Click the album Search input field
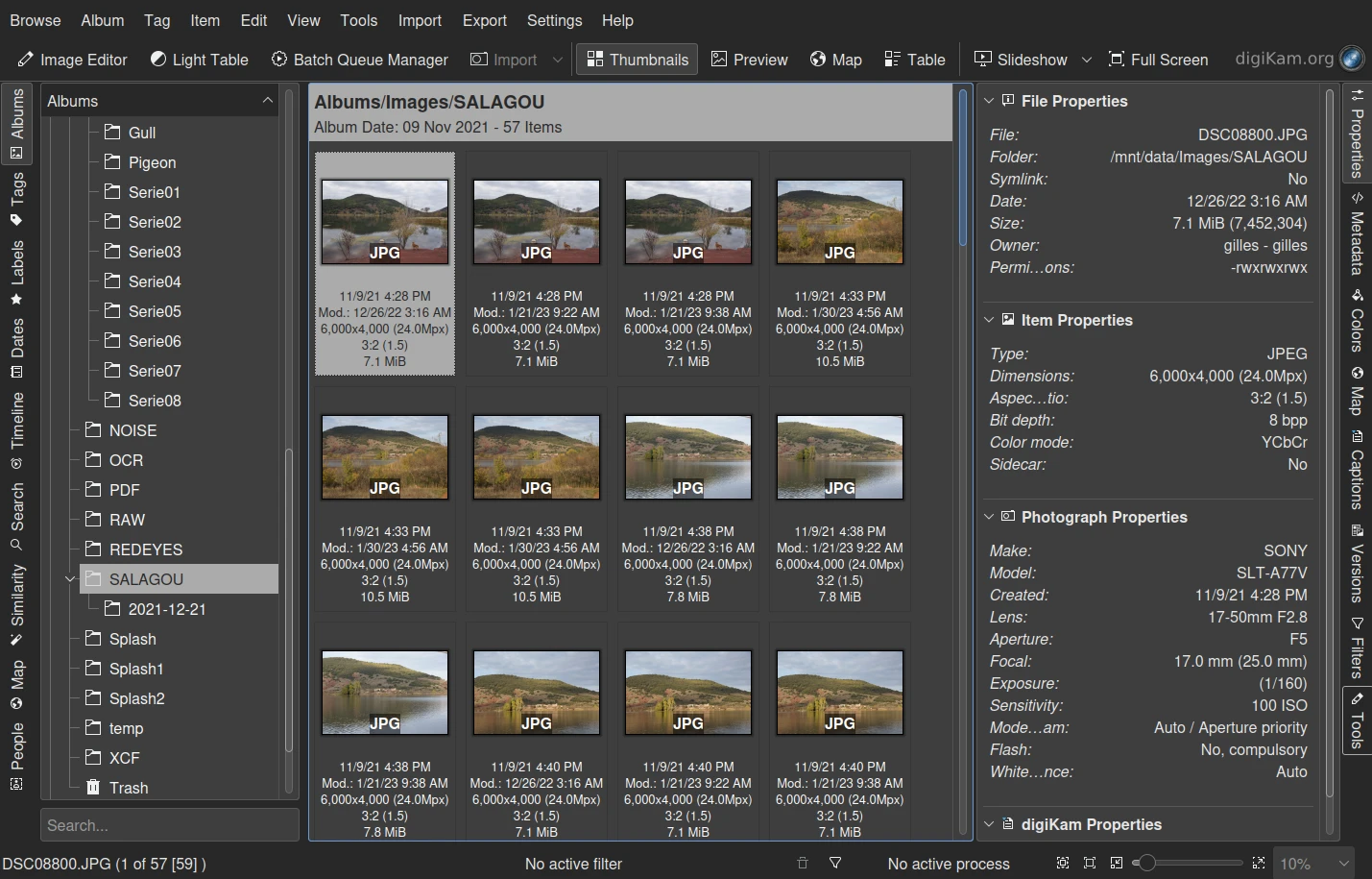Viewport: 1372px width, 879px height. [169, 825]
